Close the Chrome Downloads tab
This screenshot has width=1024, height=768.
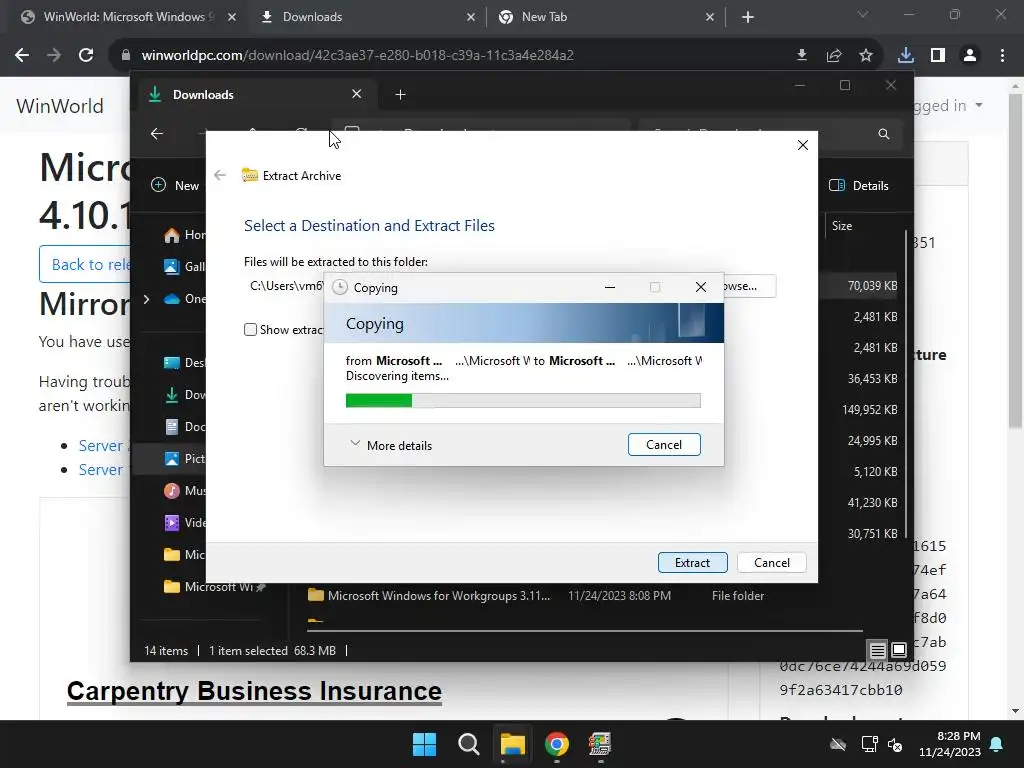(471, 17)
